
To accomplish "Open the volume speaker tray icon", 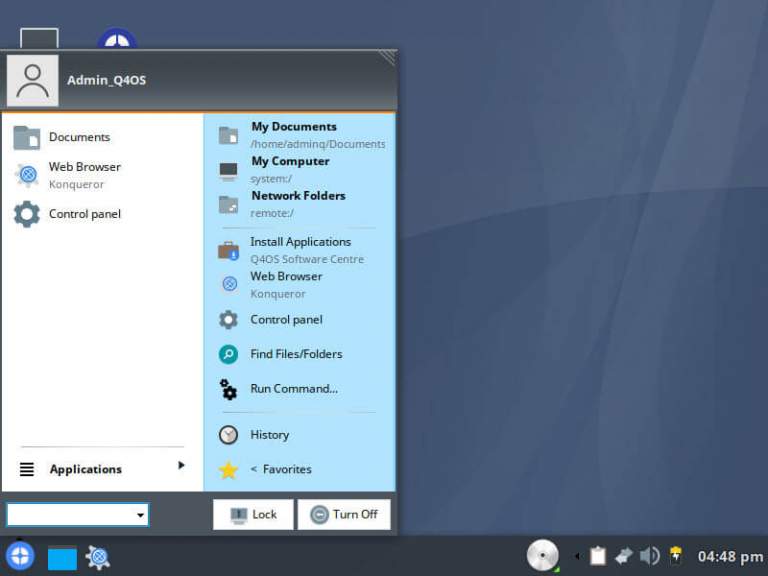I will click(650, 556).
